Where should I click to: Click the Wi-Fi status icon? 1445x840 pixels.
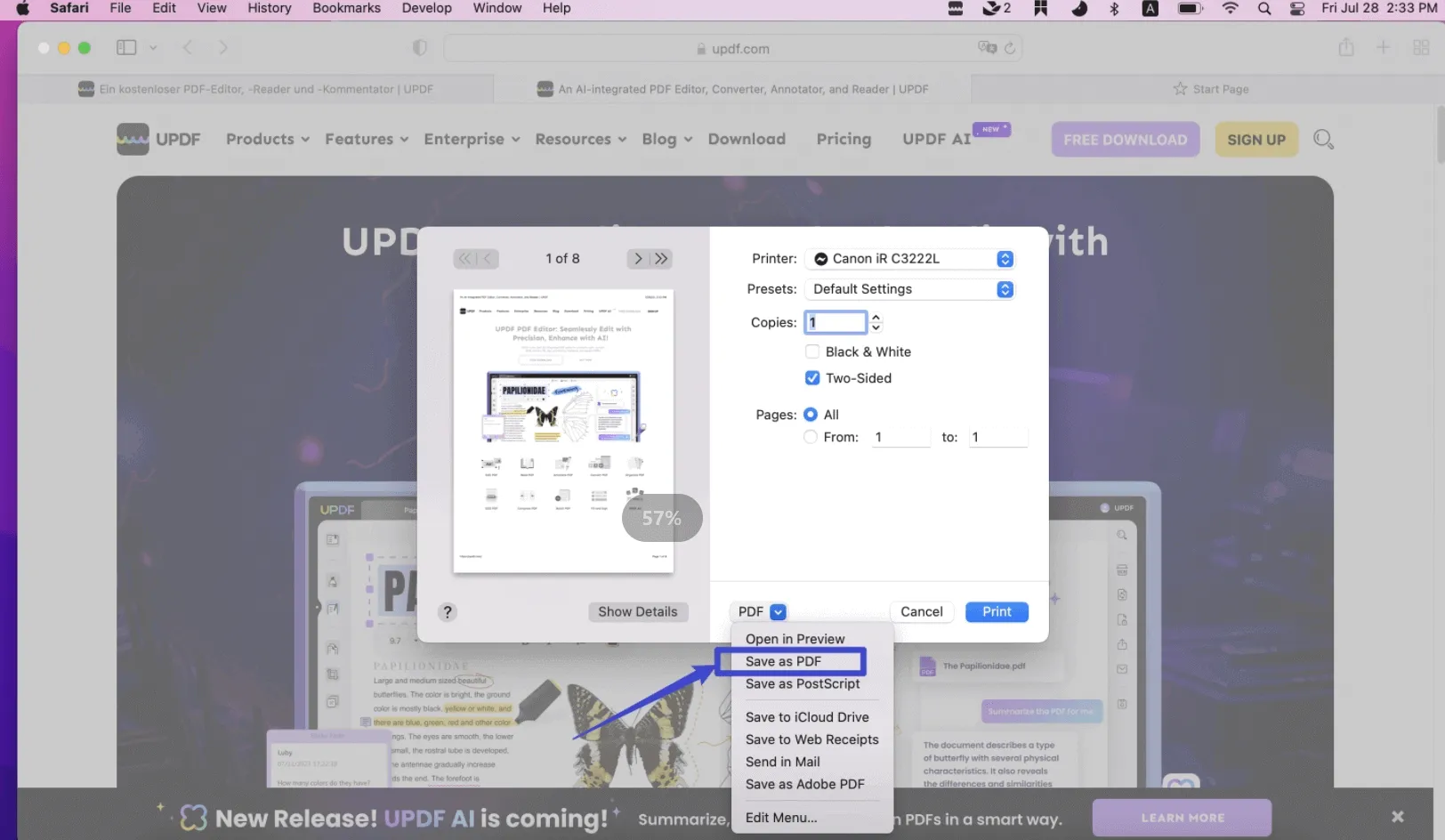click(x=1231, y=8)
